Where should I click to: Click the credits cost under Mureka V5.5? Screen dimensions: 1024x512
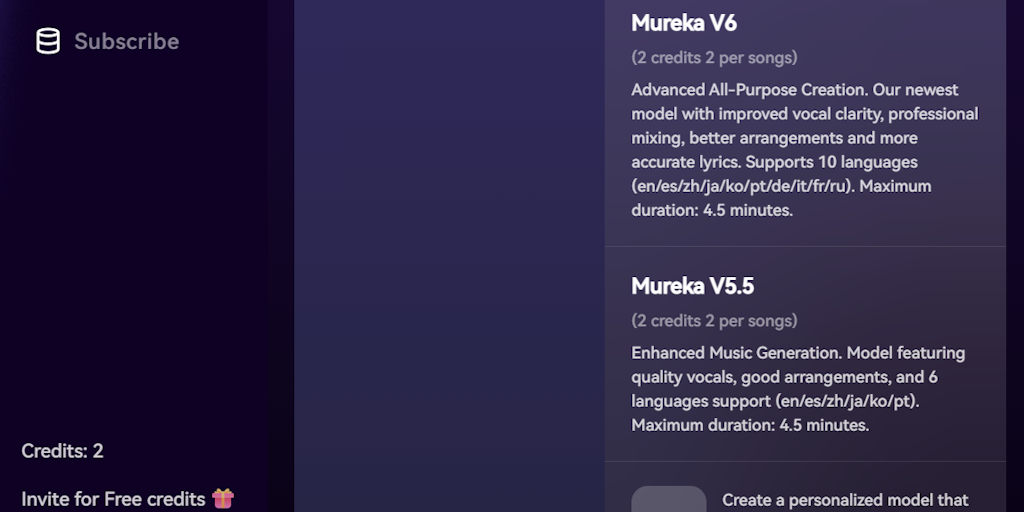714,321
